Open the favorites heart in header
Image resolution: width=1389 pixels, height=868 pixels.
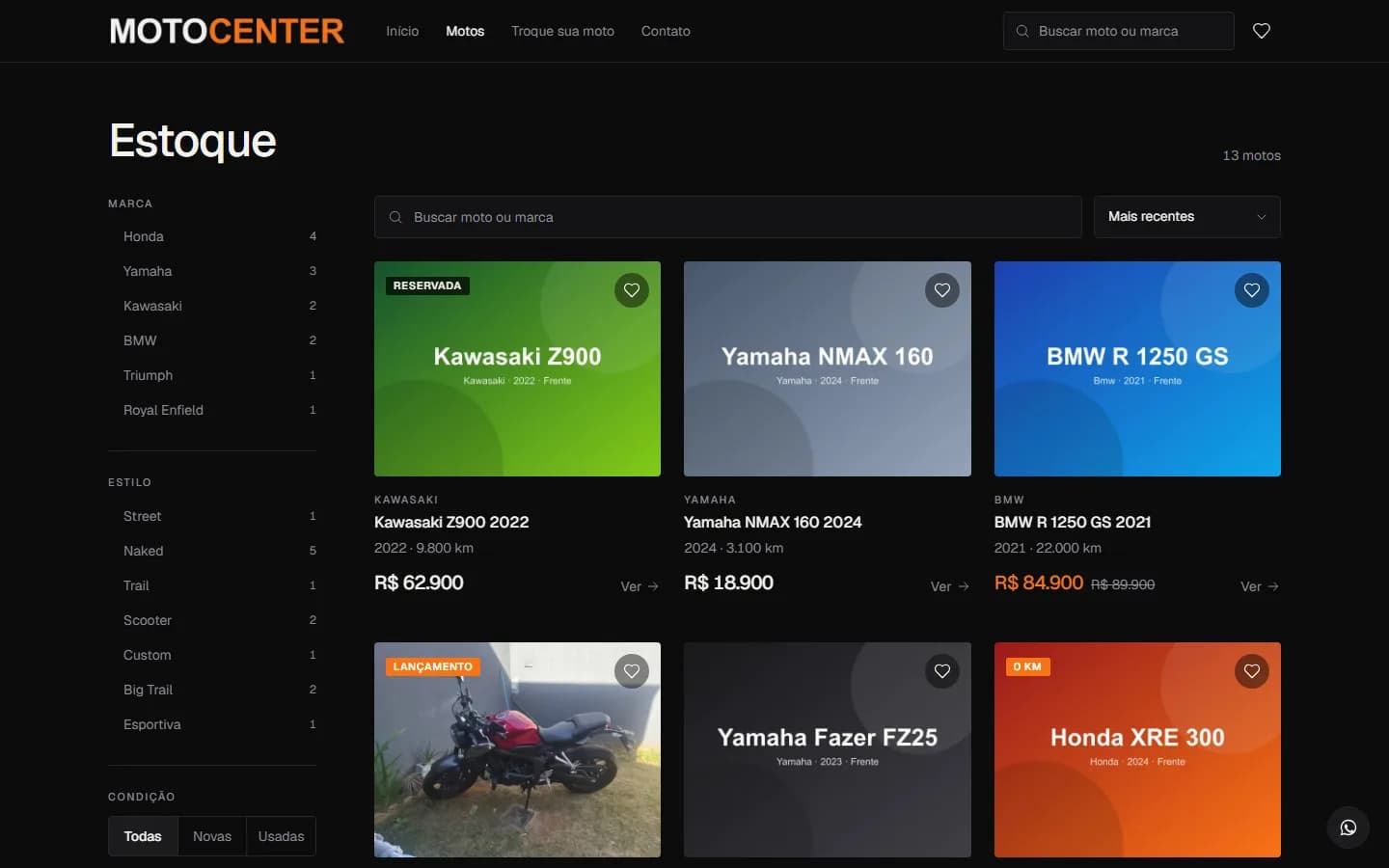point(1261,31)
